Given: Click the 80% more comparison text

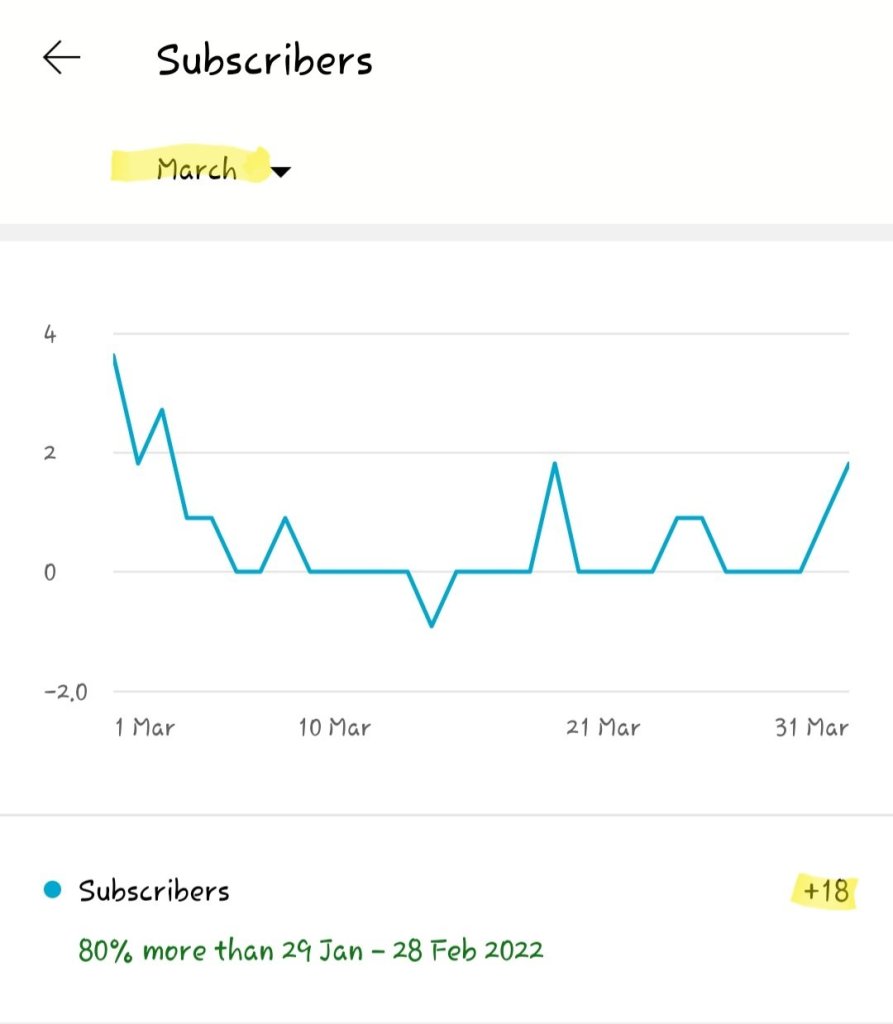Looking at the screenshot, I should [311, 948].
